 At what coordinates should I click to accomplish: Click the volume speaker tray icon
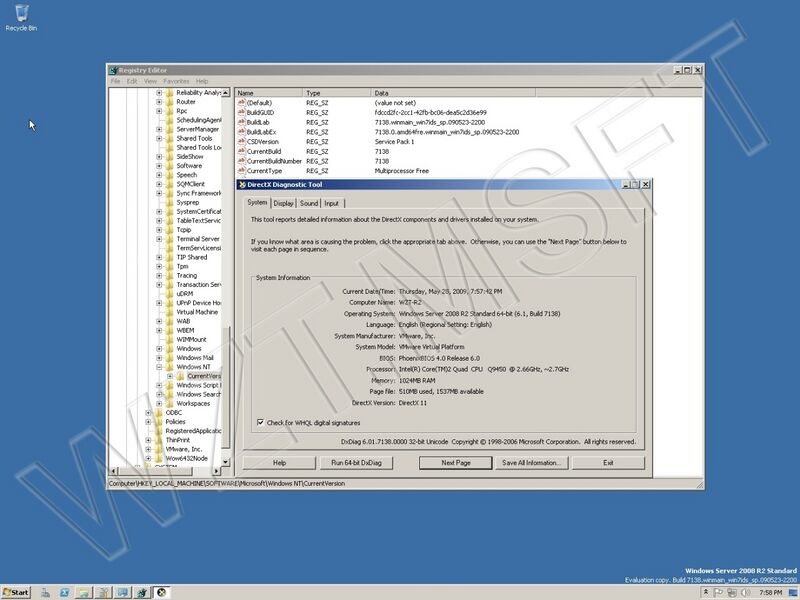click(x=745, y=592)
